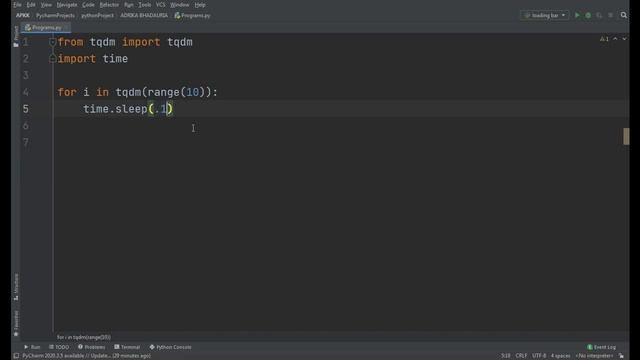Click tool window quick access icon in status bar
The height and width of the screenshot is (360, 640).
[x=16, y=356]
